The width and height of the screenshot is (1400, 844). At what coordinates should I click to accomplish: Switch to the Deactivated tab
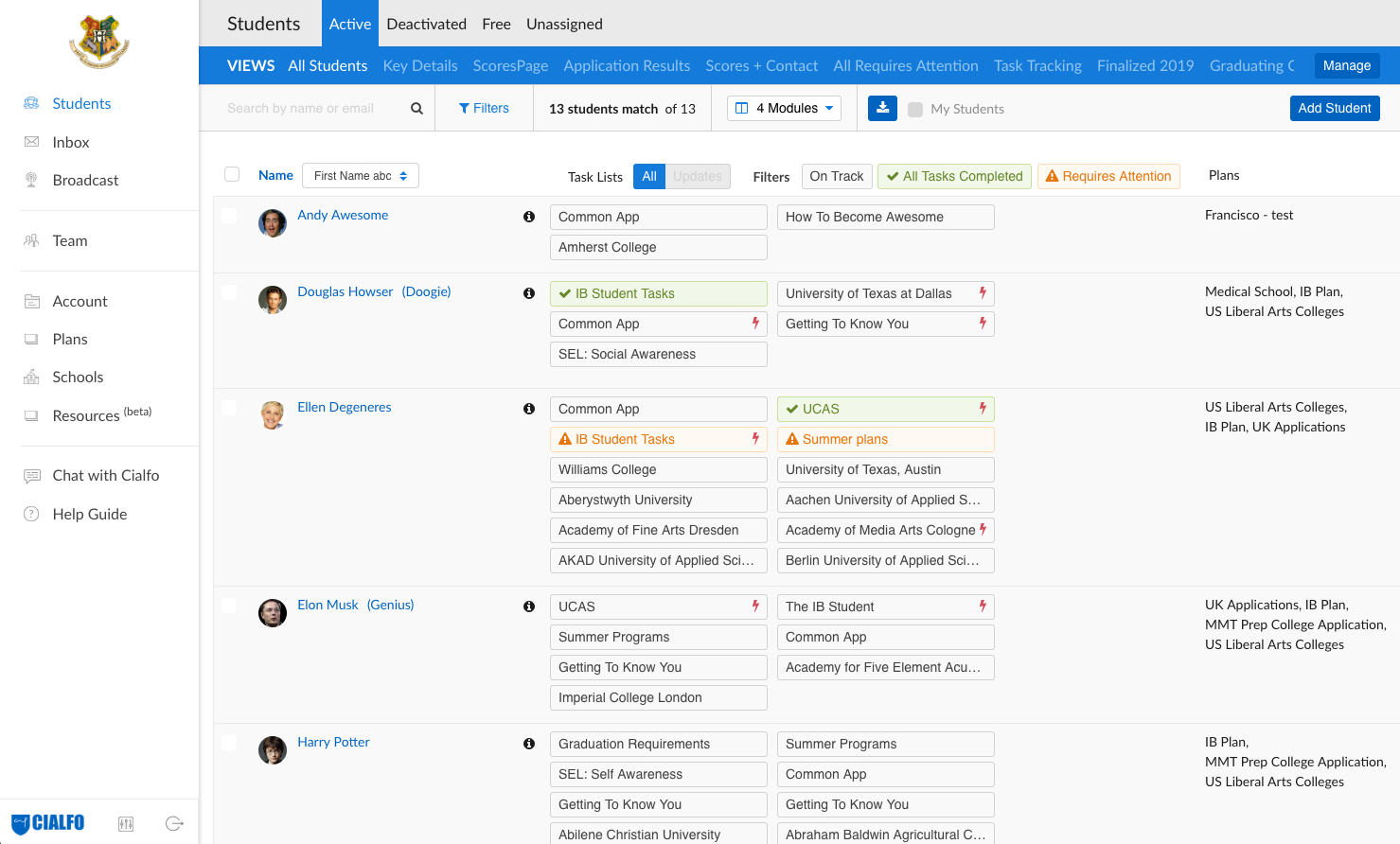tap(426, 24)
